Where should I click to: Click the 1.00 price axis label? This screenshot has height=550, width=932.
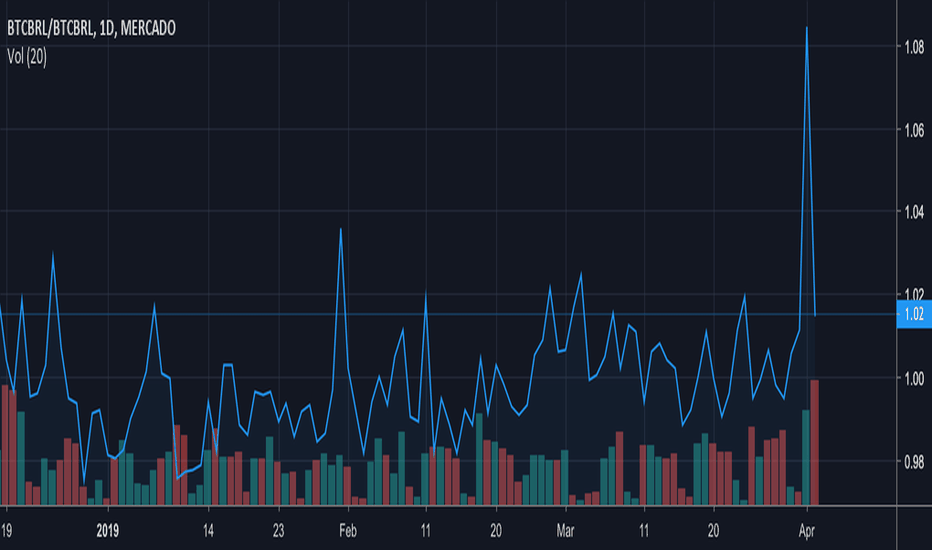(x=914, y=379)
